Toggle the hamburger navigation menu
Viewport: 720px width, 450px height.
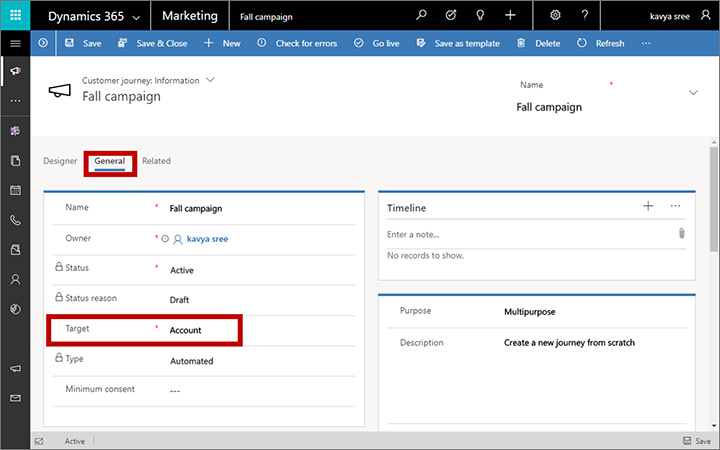pos(16,44)
